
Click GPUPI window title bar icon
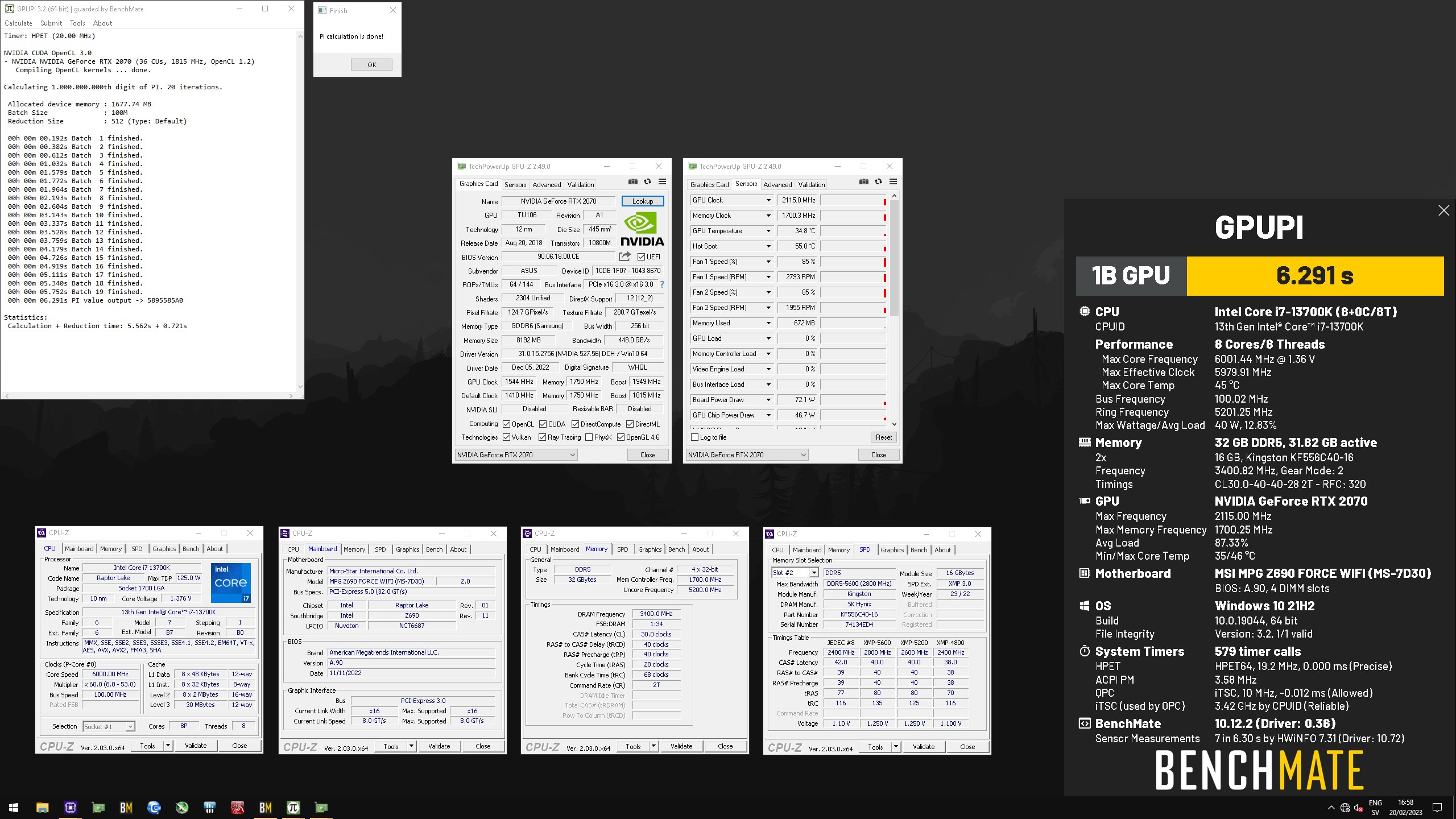(x=10, y=9)
